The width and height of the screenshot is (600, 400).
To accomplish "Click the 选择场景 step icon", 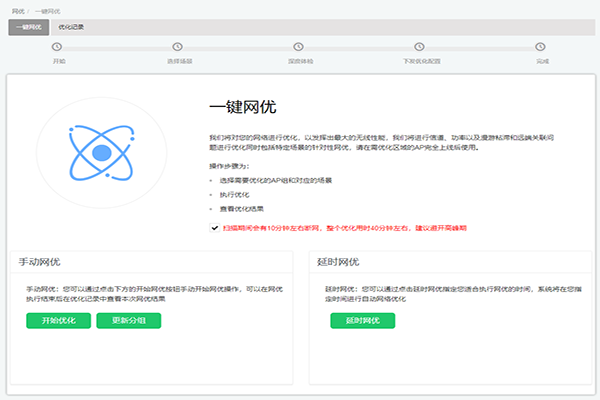I will [179, 46].
